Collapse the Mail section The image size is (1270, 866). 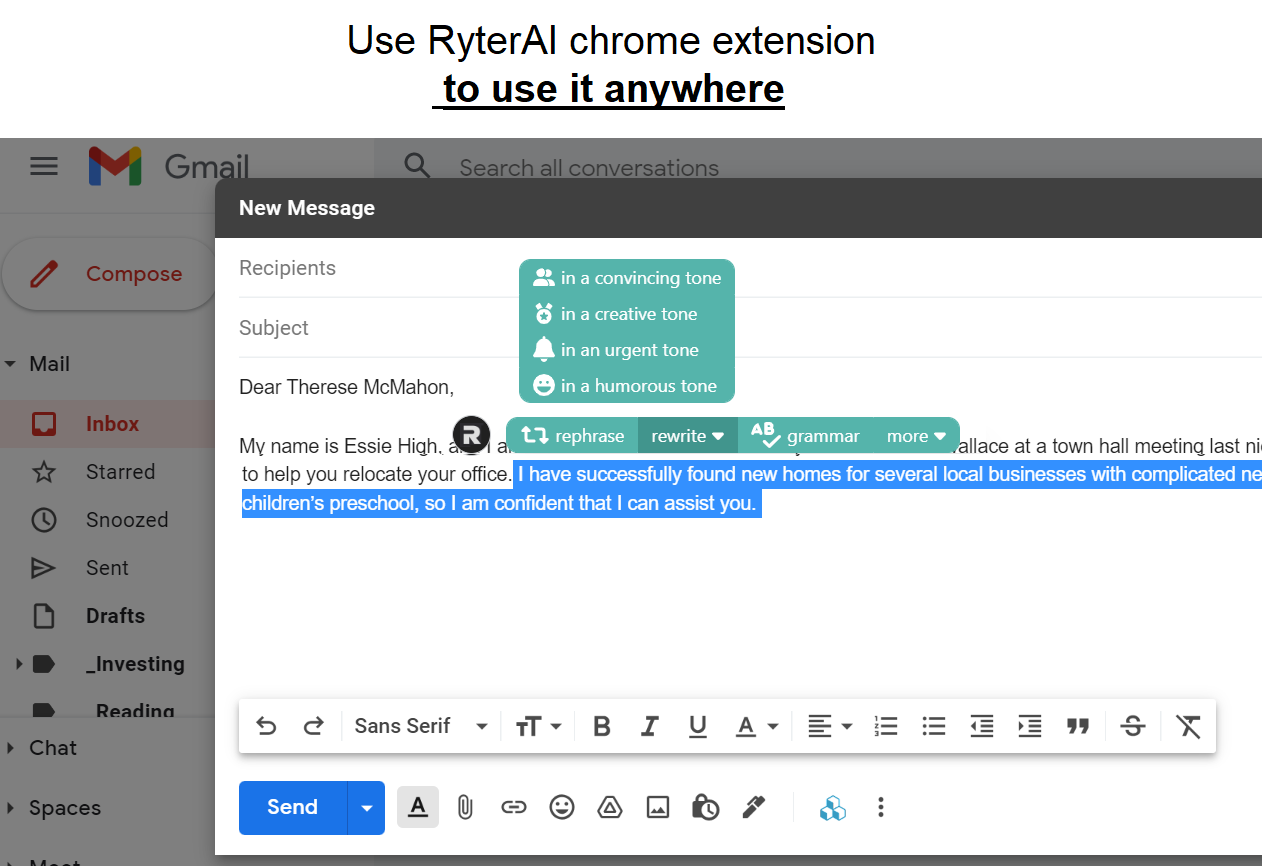coord(10,364)
